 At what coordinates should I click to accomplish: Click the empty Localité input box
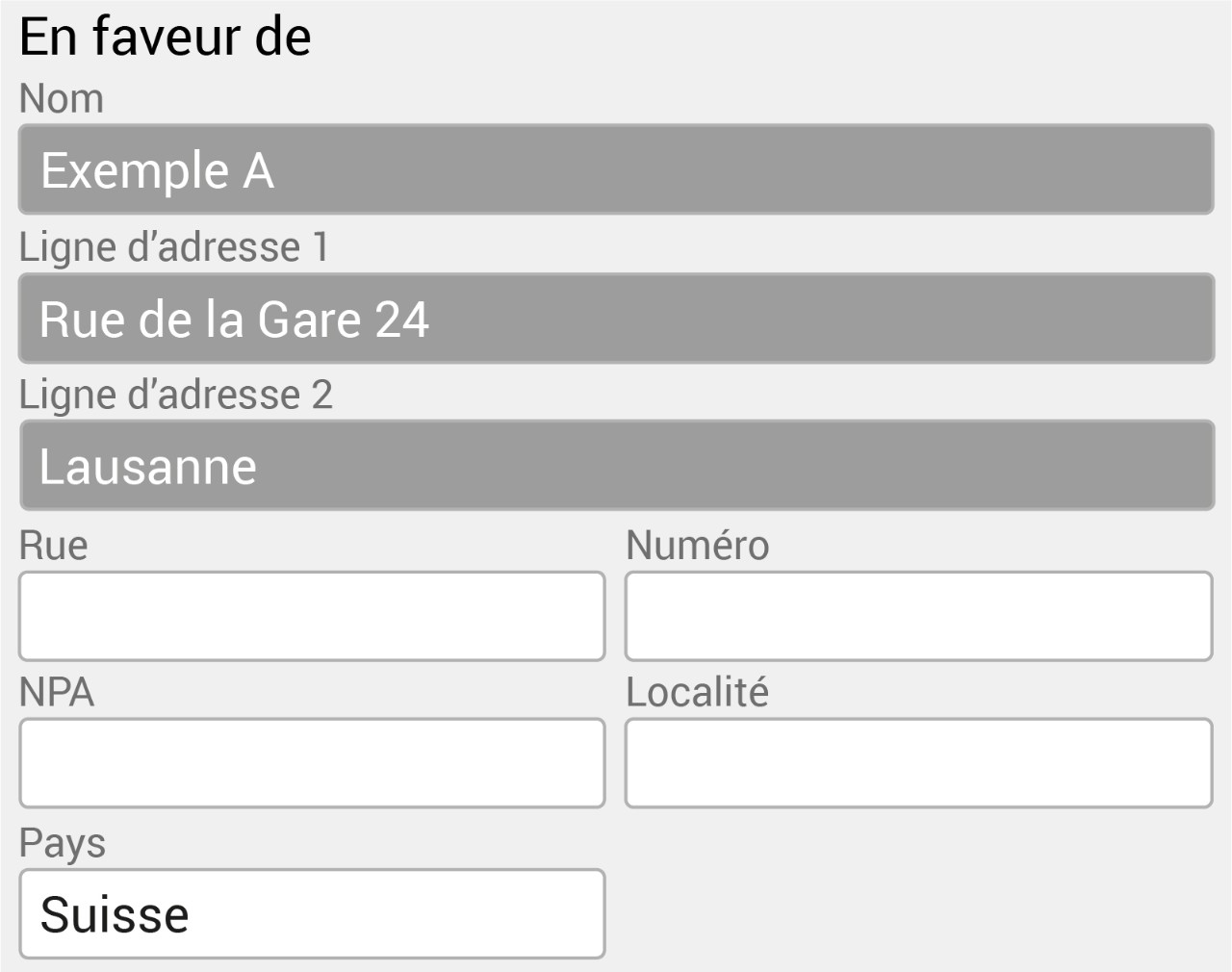(x=918, y=763)
